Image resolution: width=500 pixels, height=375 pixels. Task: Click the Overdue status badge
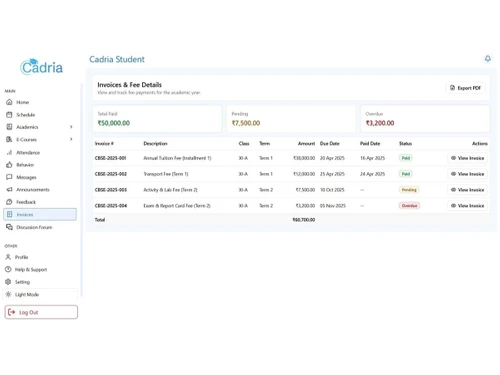pyautogui.click(x=409, y=206)
